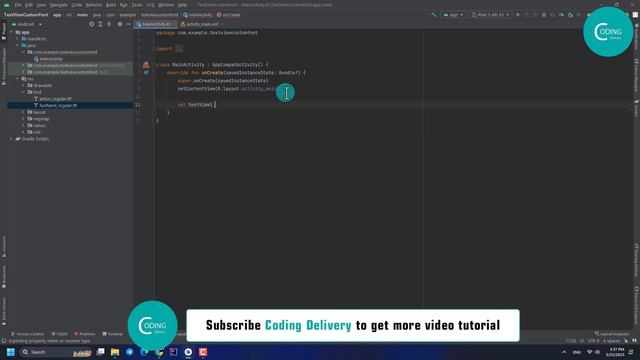Image resolution: width=640 pixels, height=360 pixels.
Task: Open the Refactor menu
Action: [x=94, y=5]
